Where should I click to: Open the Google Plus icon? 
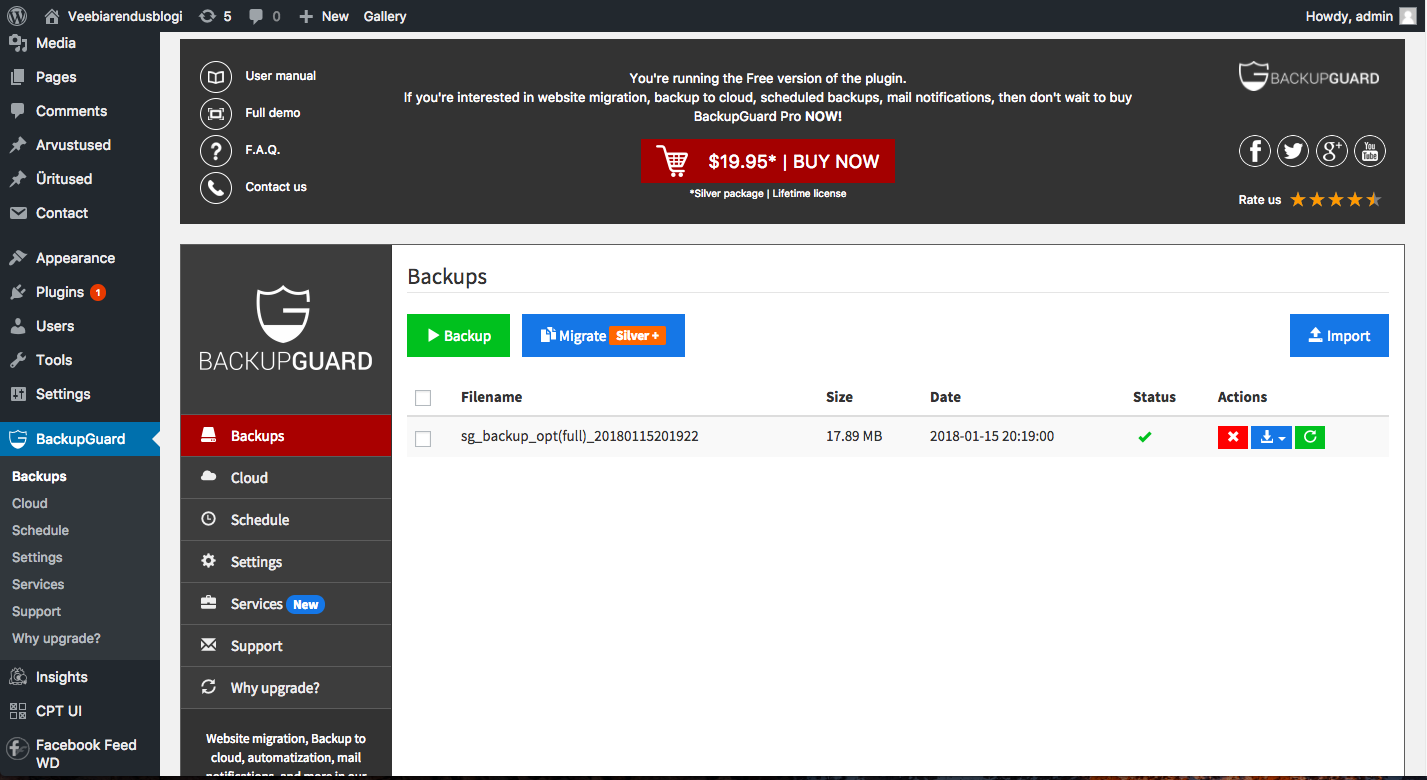click(1332, 151)
